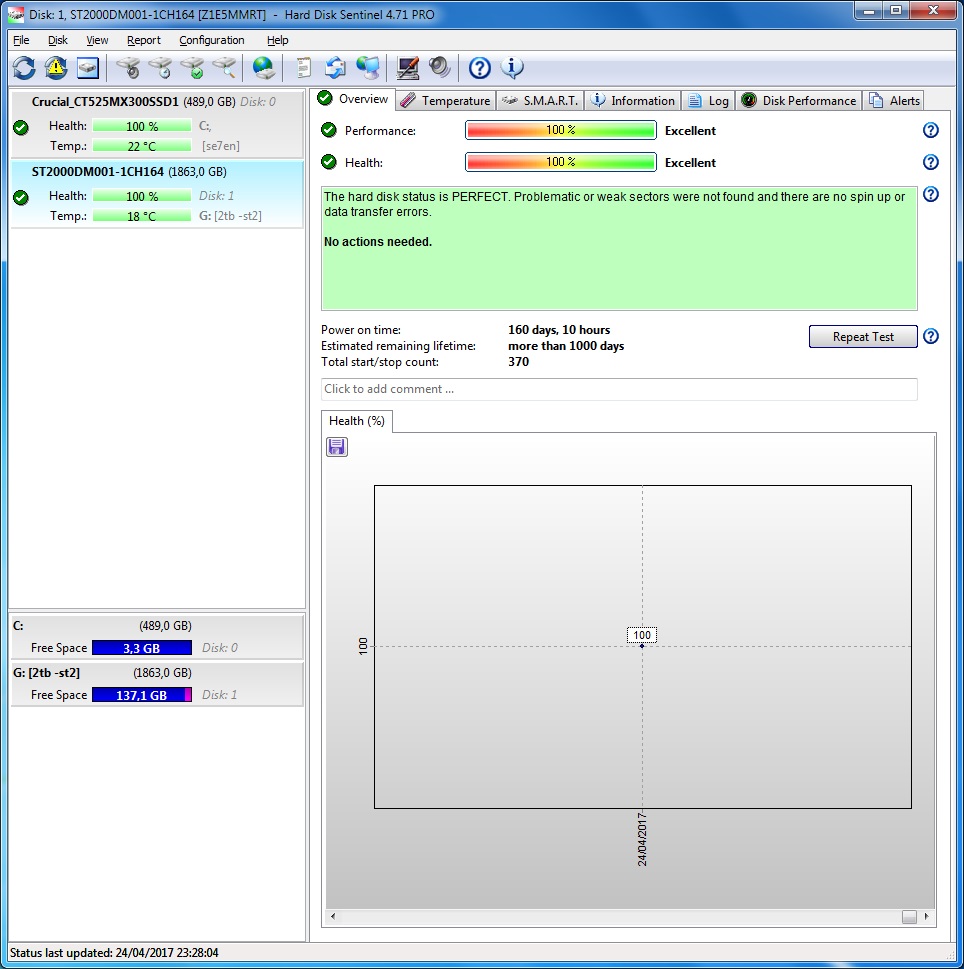Image resolution: width=964 pixels, height=969 pixels.
Task: Open the Configuration menu
Action: pos(211,40)
